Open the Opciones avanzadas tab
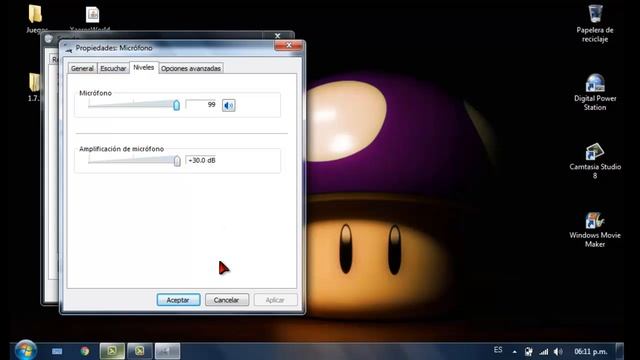This screenshot has width=640, height=360. point(191,68)
